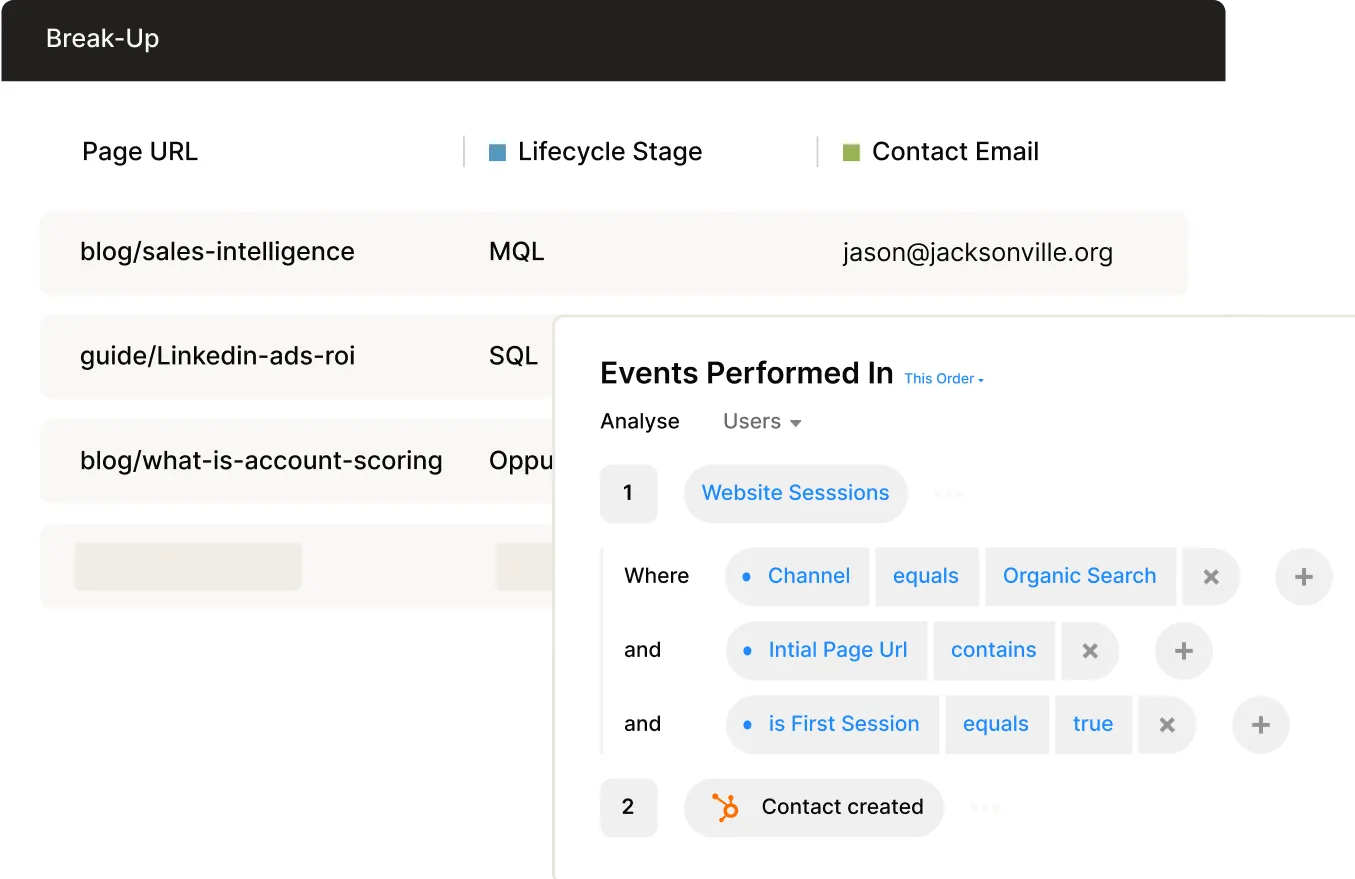
Task: Add a new condition after is First Session
Action: 1260,725
